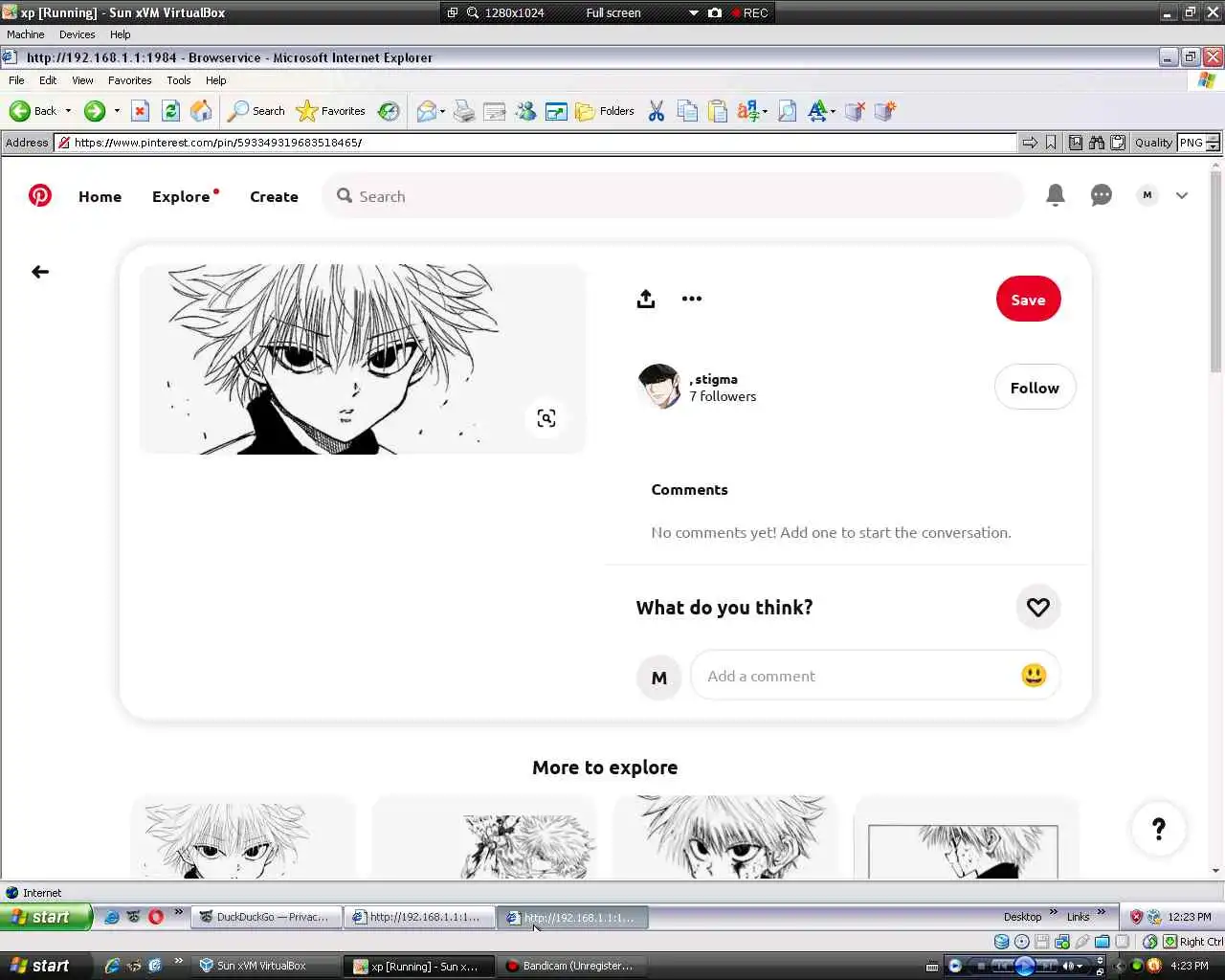Click IE Back button

(x=33, y=111)
